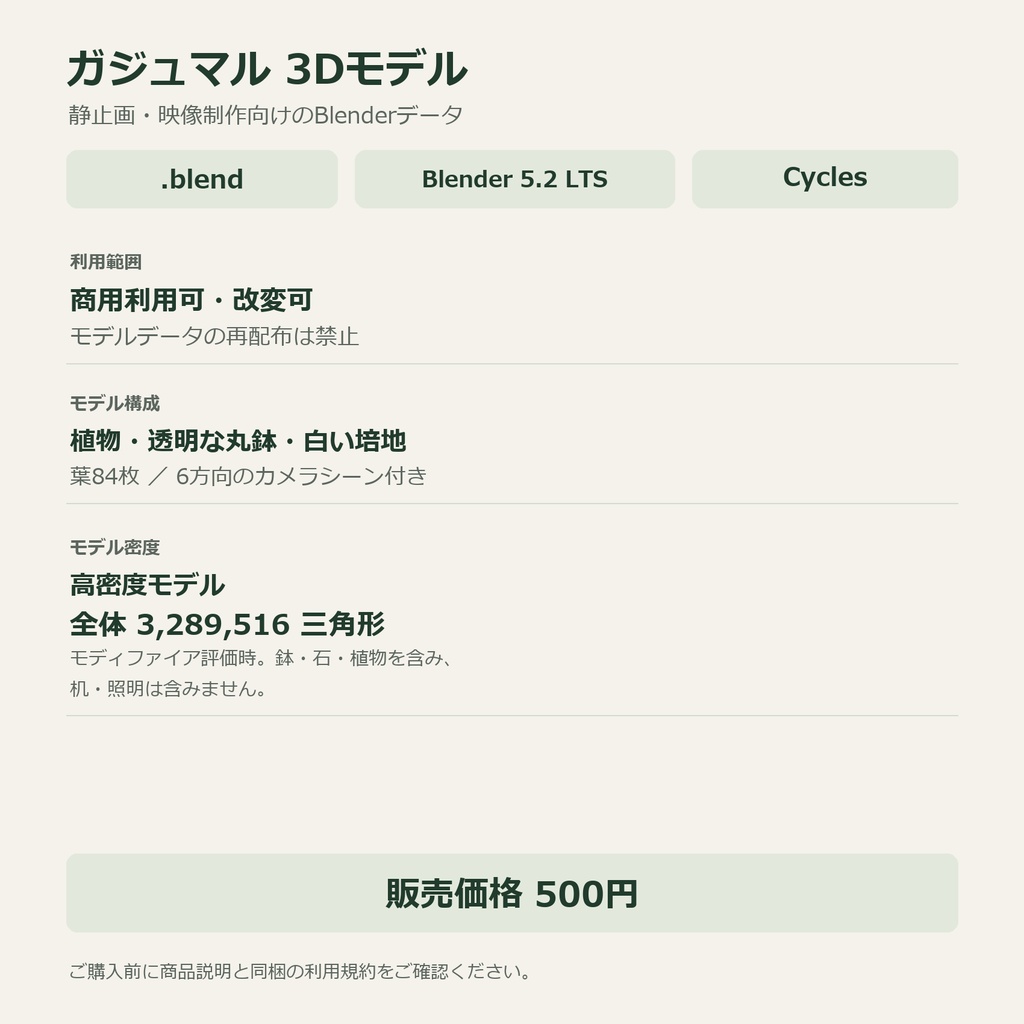Click the モデル構成 section label
The width and height of the screenshot is (1024, 1024).
115,404
